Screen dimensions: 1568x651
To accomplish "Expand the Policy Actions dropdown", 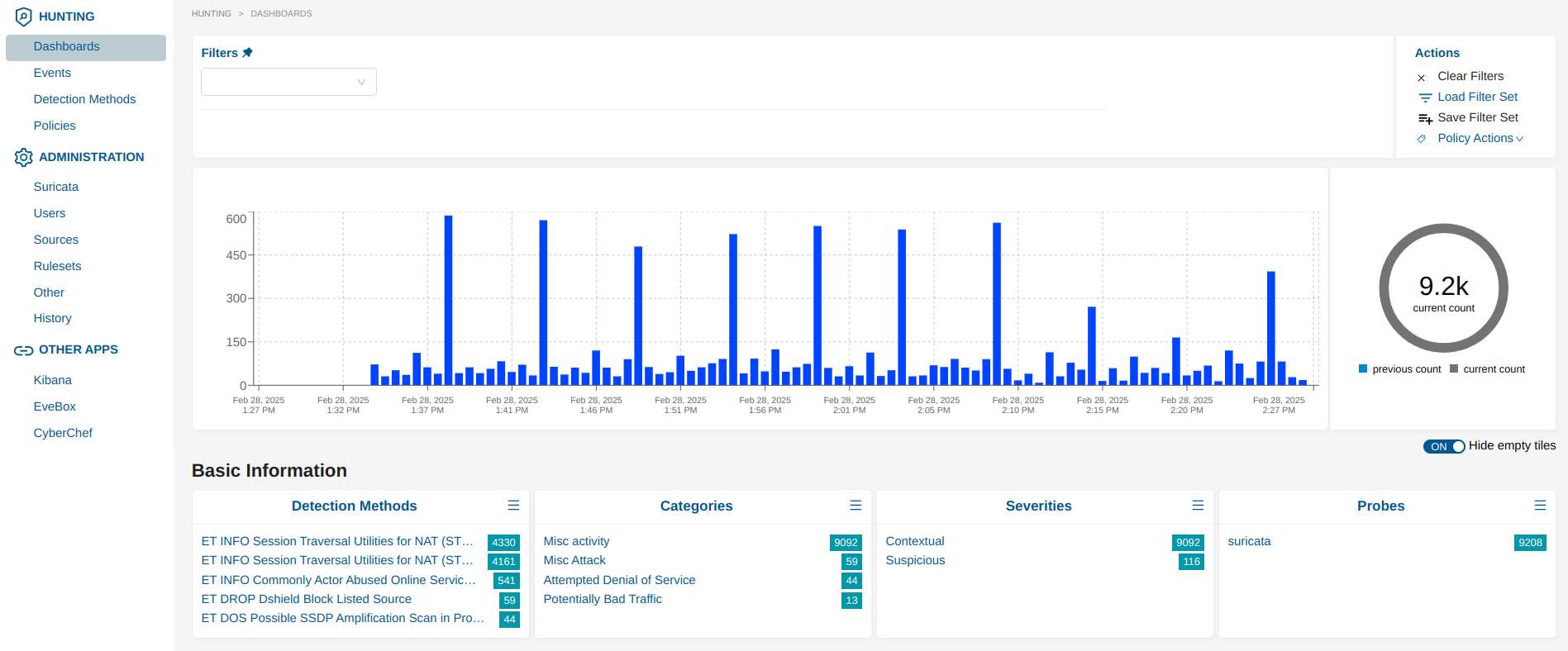I will (1480, 138).
